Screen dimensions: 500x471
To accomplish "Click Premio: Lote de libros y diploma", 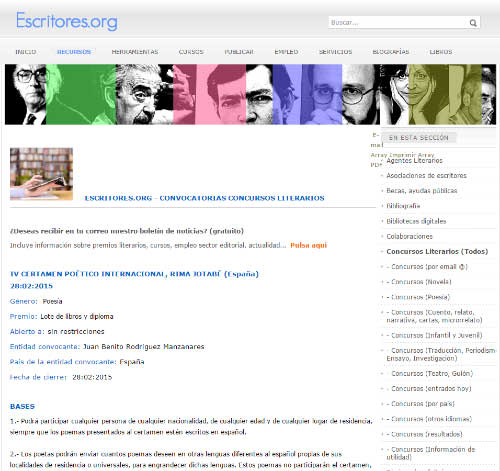I will (x=62, y=316).
